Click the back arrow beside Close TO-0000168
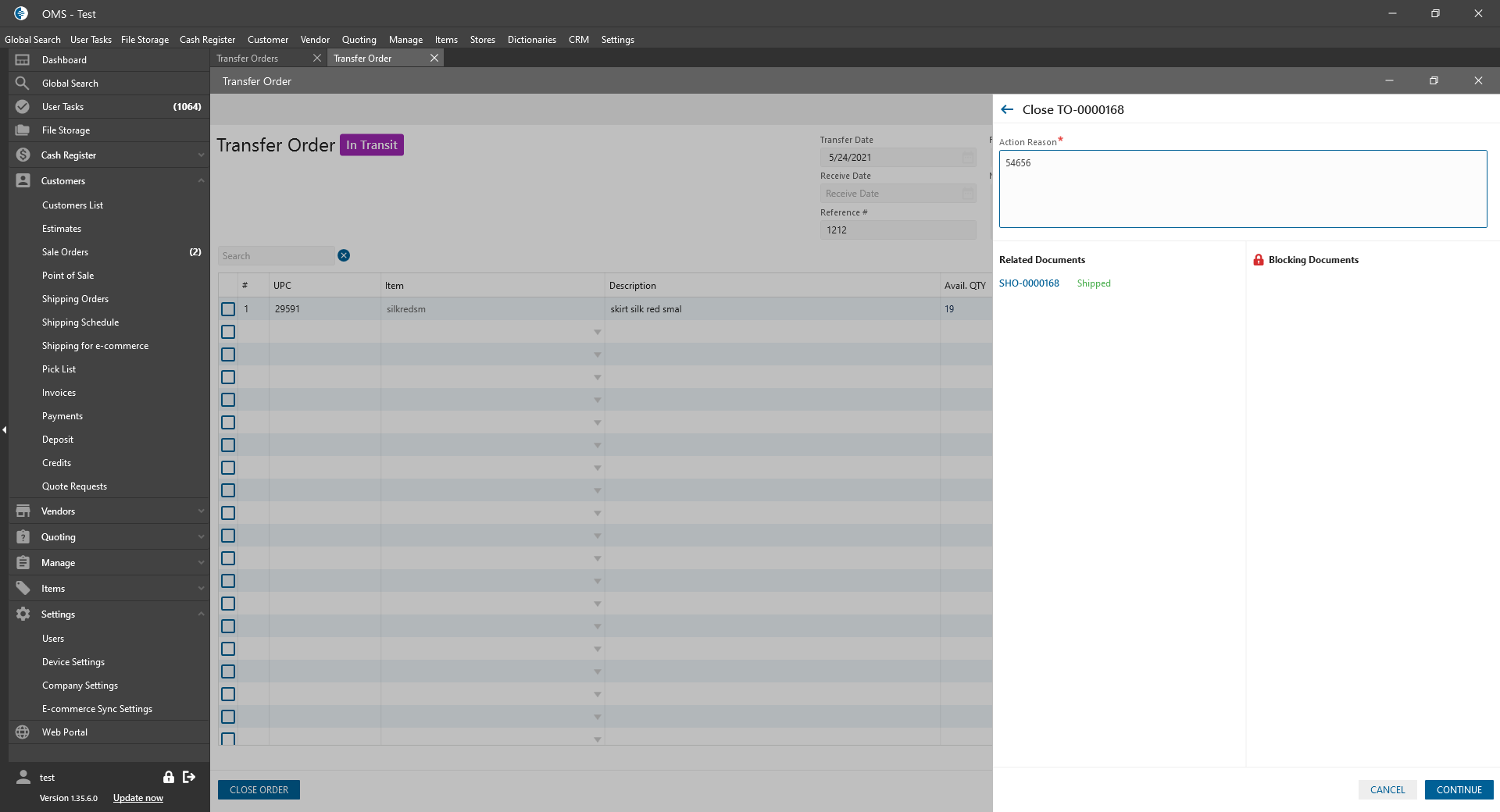Image resolution: width=1500 pixels, height=812 pixels. click(x=1007, y=110)
